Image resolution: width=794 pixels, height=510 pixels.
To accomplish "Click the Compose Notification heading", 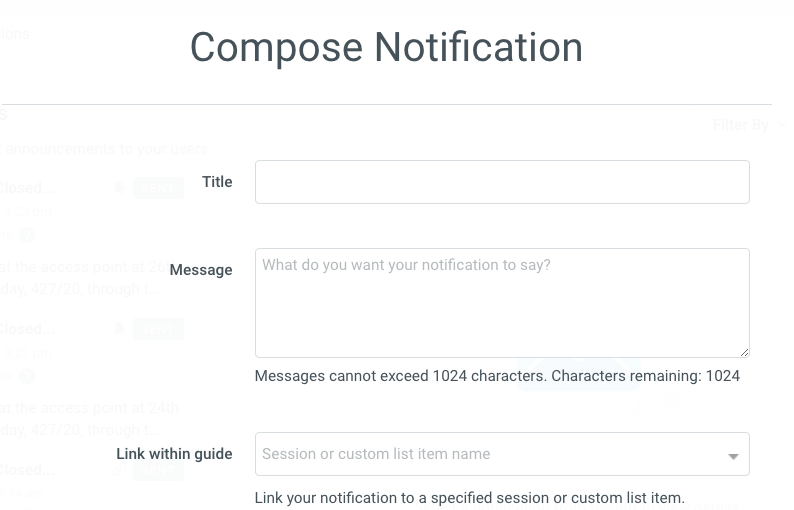I will (x=386, y=47).
